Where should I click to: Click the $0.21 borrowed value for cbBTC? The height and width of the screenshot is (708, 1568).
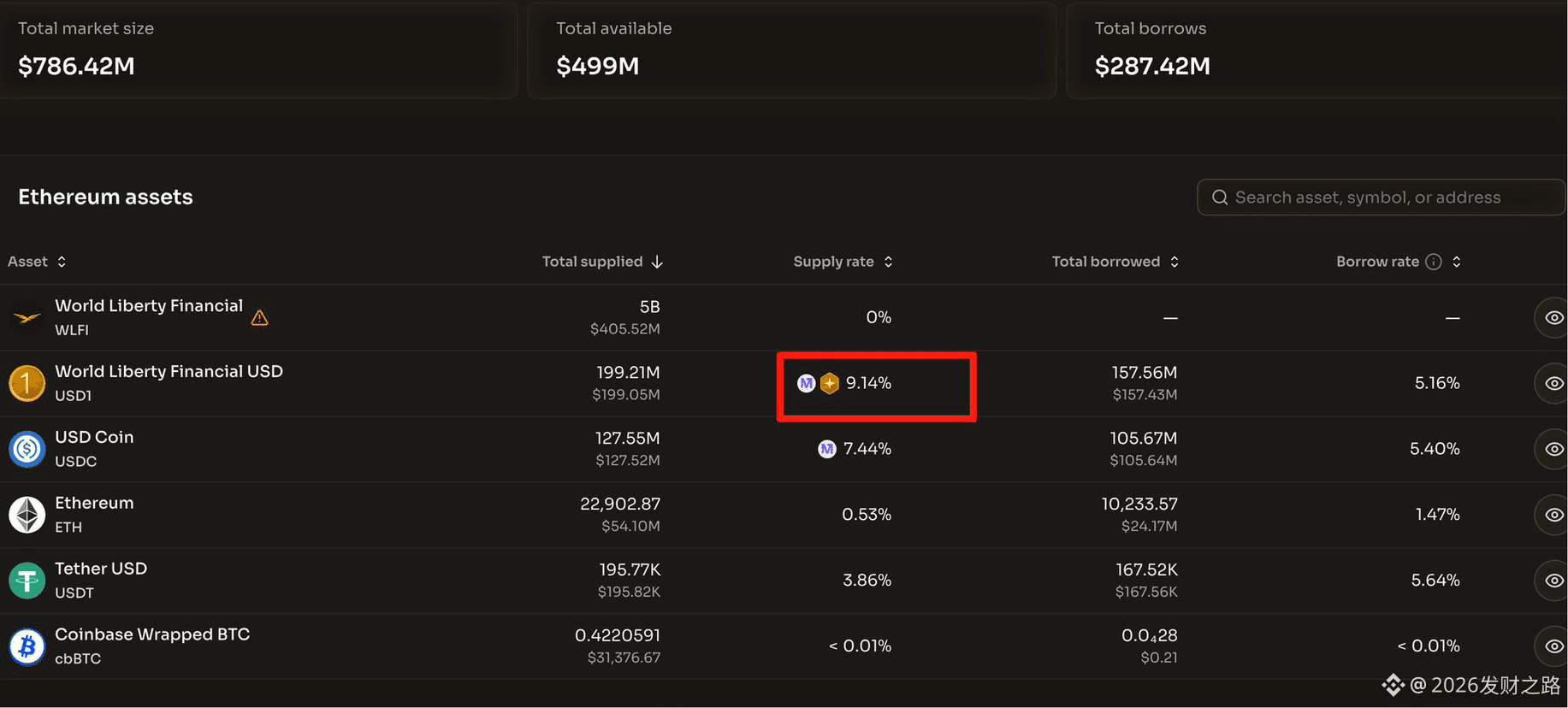point(1159,658)
